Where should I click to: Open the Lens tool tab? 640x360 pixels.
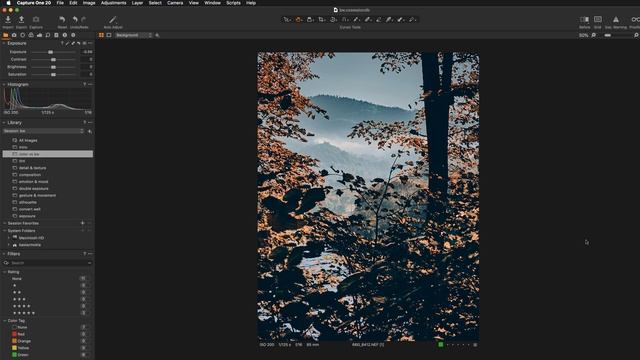coord(22,35)
